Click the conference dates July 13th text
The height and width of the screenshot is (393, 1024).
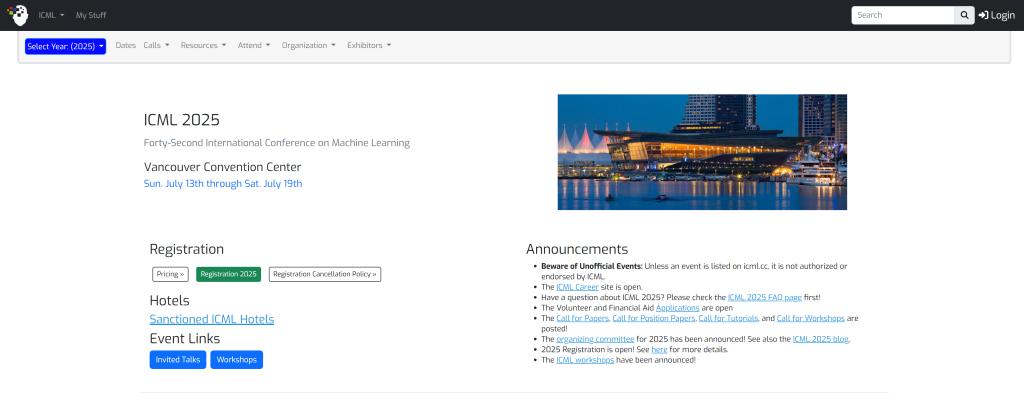(x=223, y=183)
